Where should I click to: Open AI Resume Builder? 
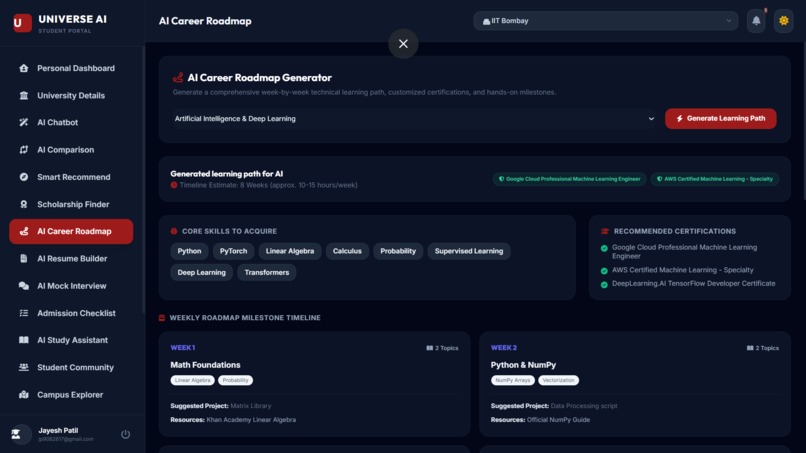71,259
